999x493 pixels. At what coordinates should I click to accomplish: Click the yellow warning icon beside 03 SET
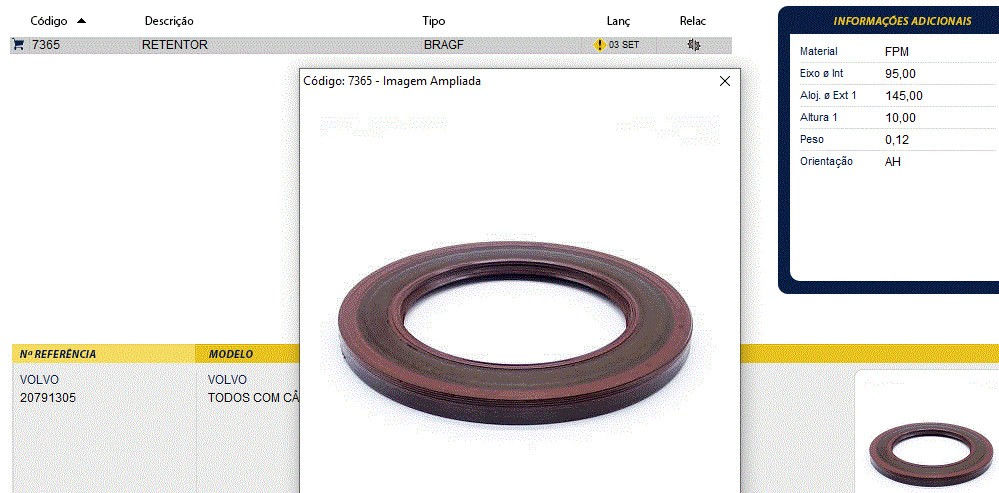coord(599,45)
